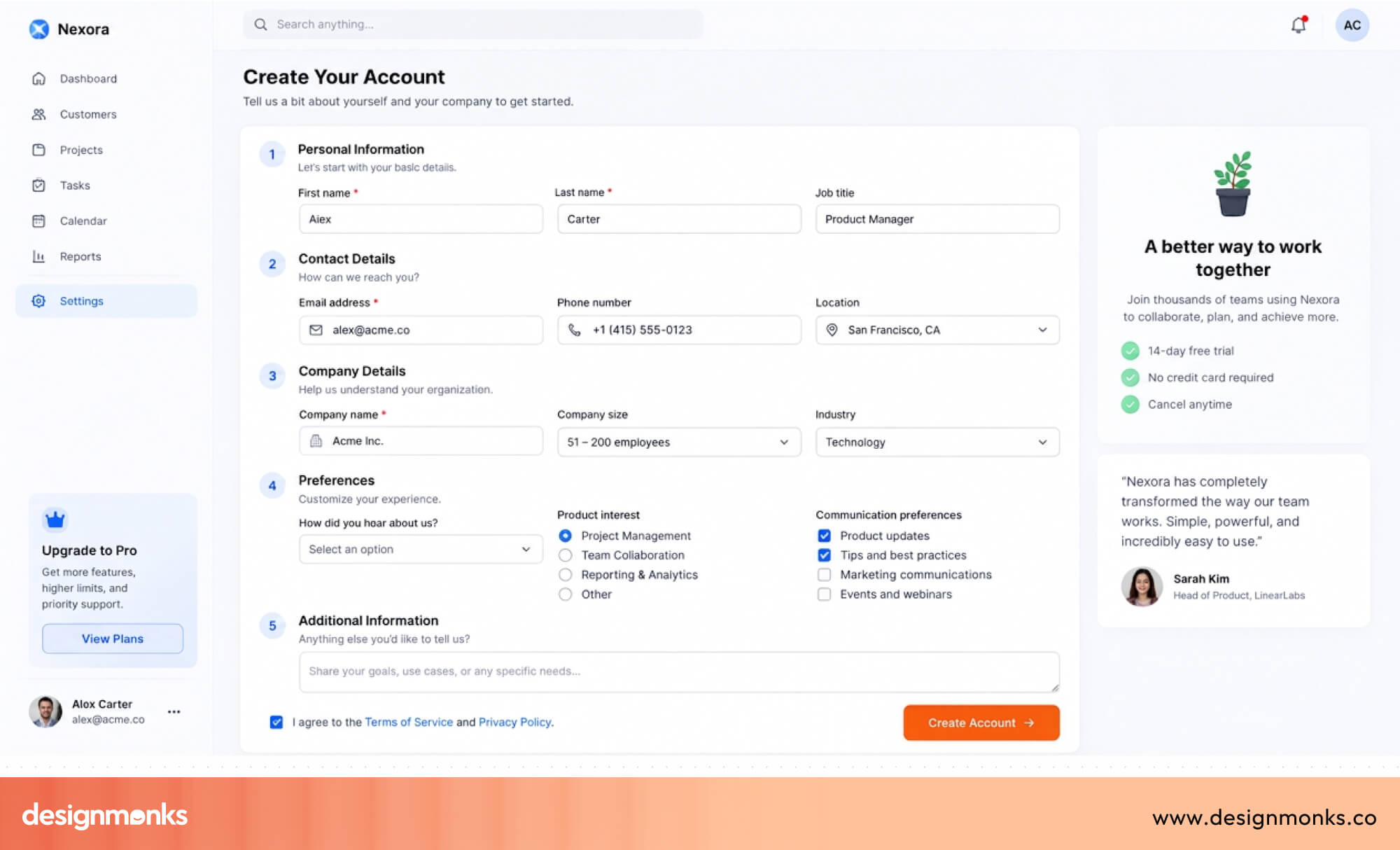Click the envelope icon in email field

[316, 330]
